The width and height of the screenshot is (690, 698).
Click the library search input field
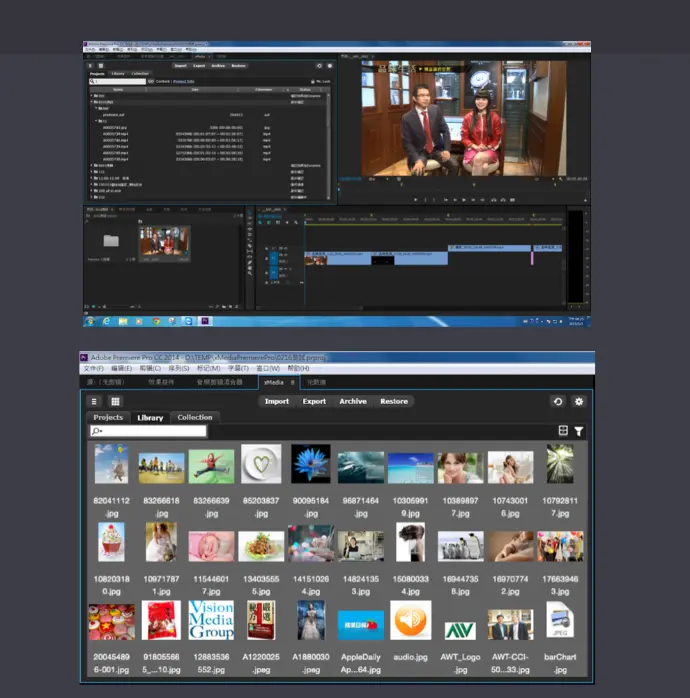[x=148, y=431]
